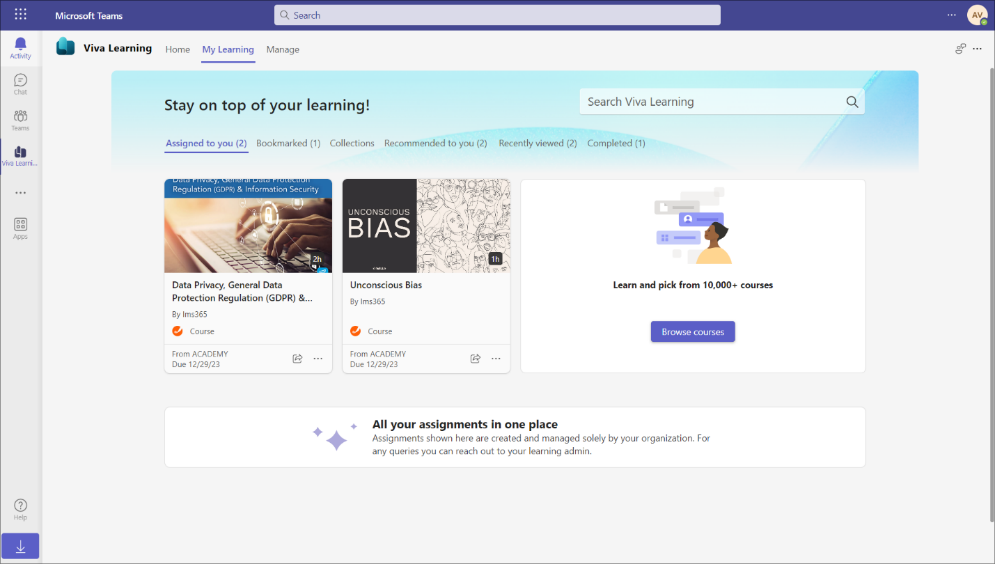Click the AV profile avatar

[977, 15]
